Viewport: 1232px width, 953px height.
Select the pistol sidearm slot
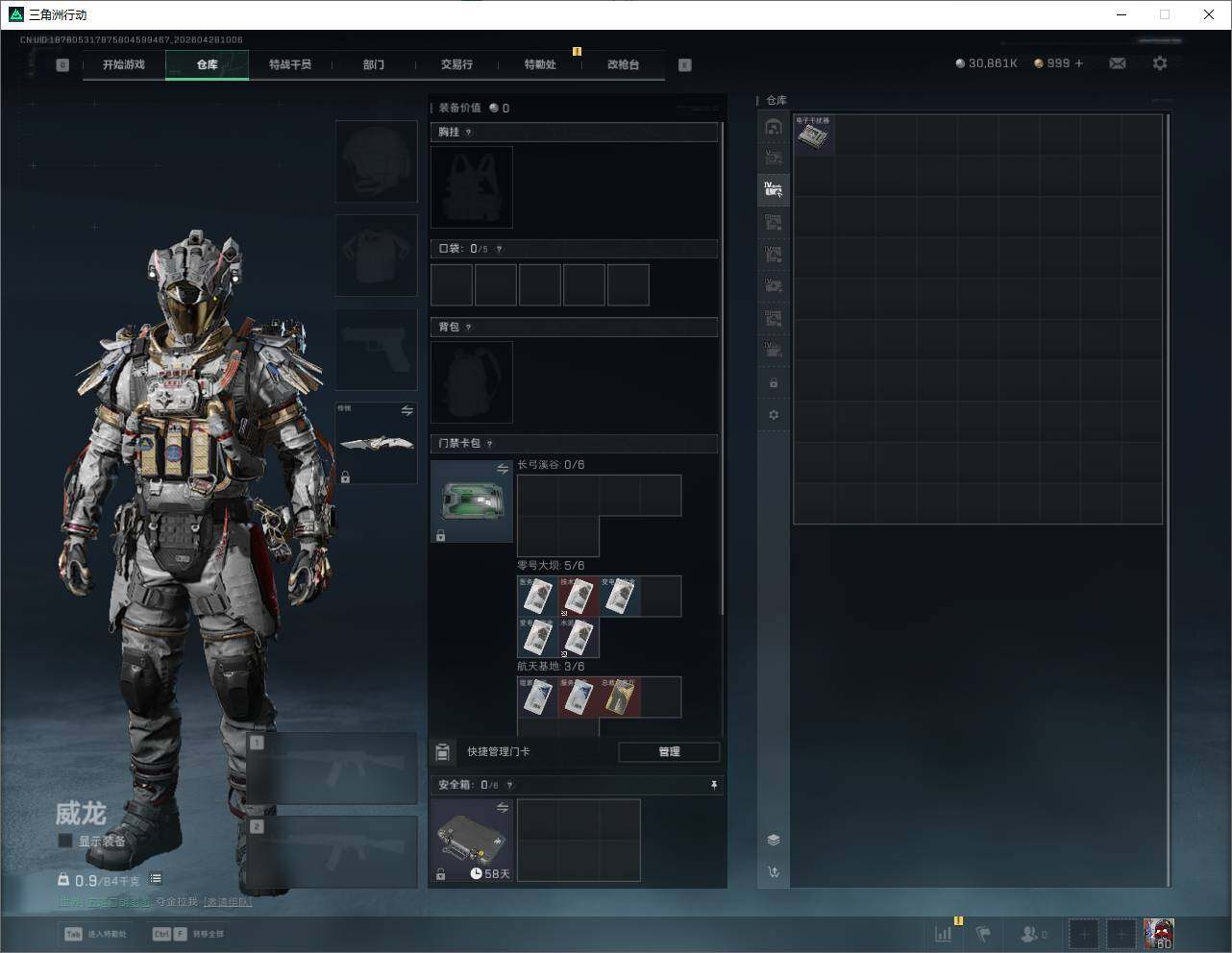click(x=376, y=350)
